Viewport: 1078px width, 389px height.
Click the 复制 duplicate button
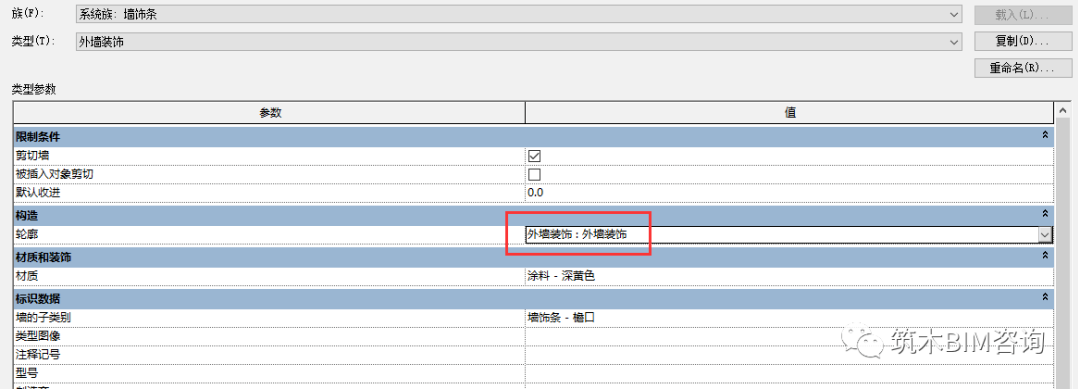[1022, 41]
